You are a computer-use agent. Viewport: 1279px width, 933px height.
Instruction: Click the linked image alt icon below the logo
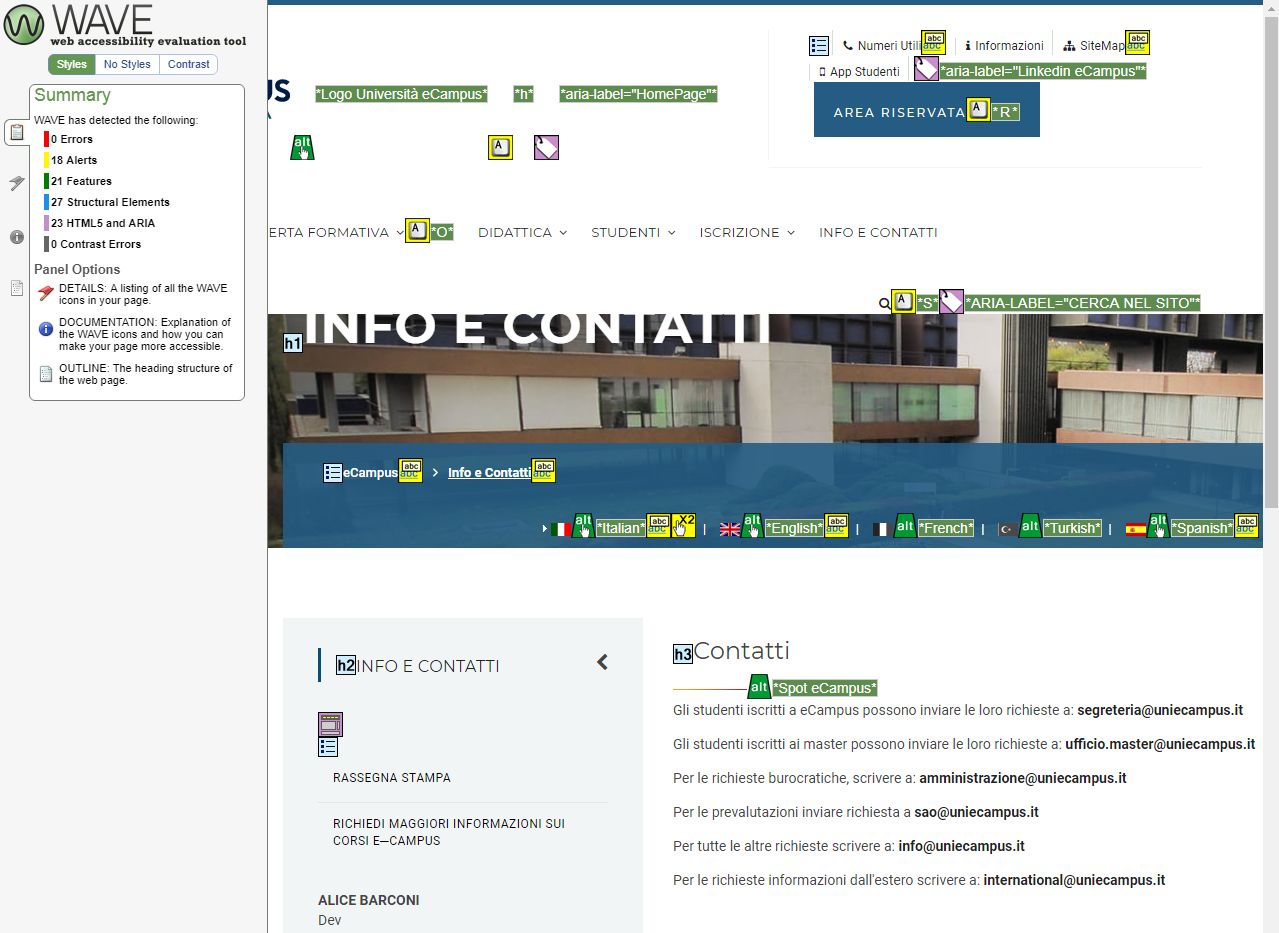pyautogui.click(x=302, y=147)
